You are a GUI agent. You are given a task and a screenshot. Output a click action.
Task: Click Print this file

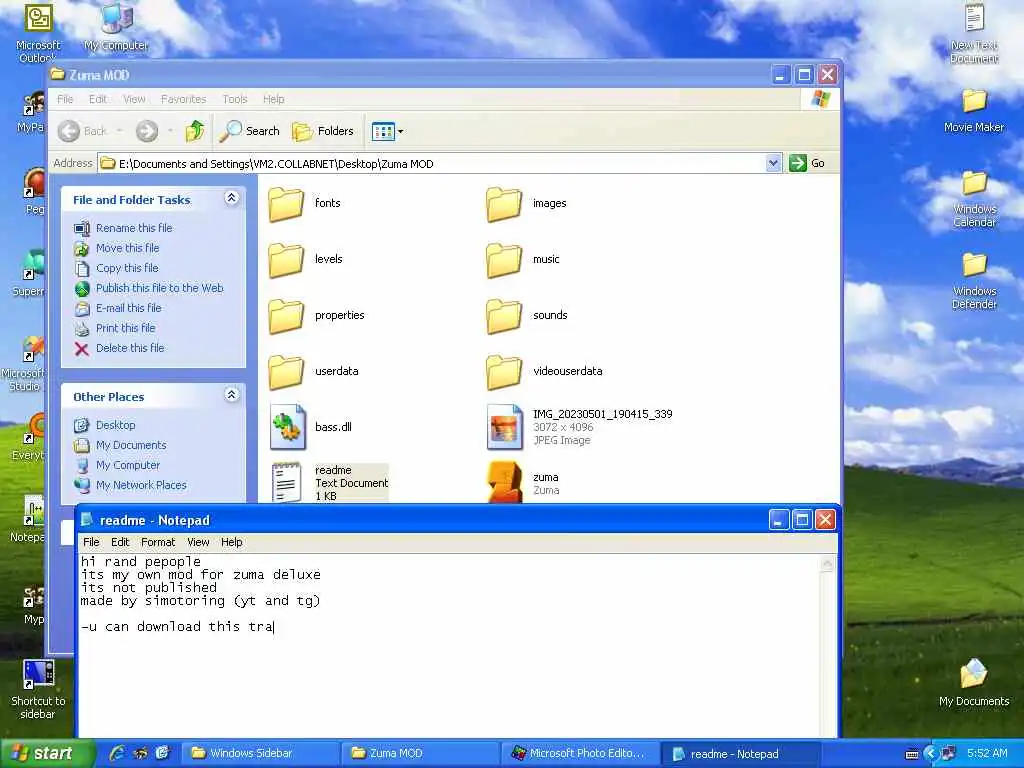click(x=125, y=328)
